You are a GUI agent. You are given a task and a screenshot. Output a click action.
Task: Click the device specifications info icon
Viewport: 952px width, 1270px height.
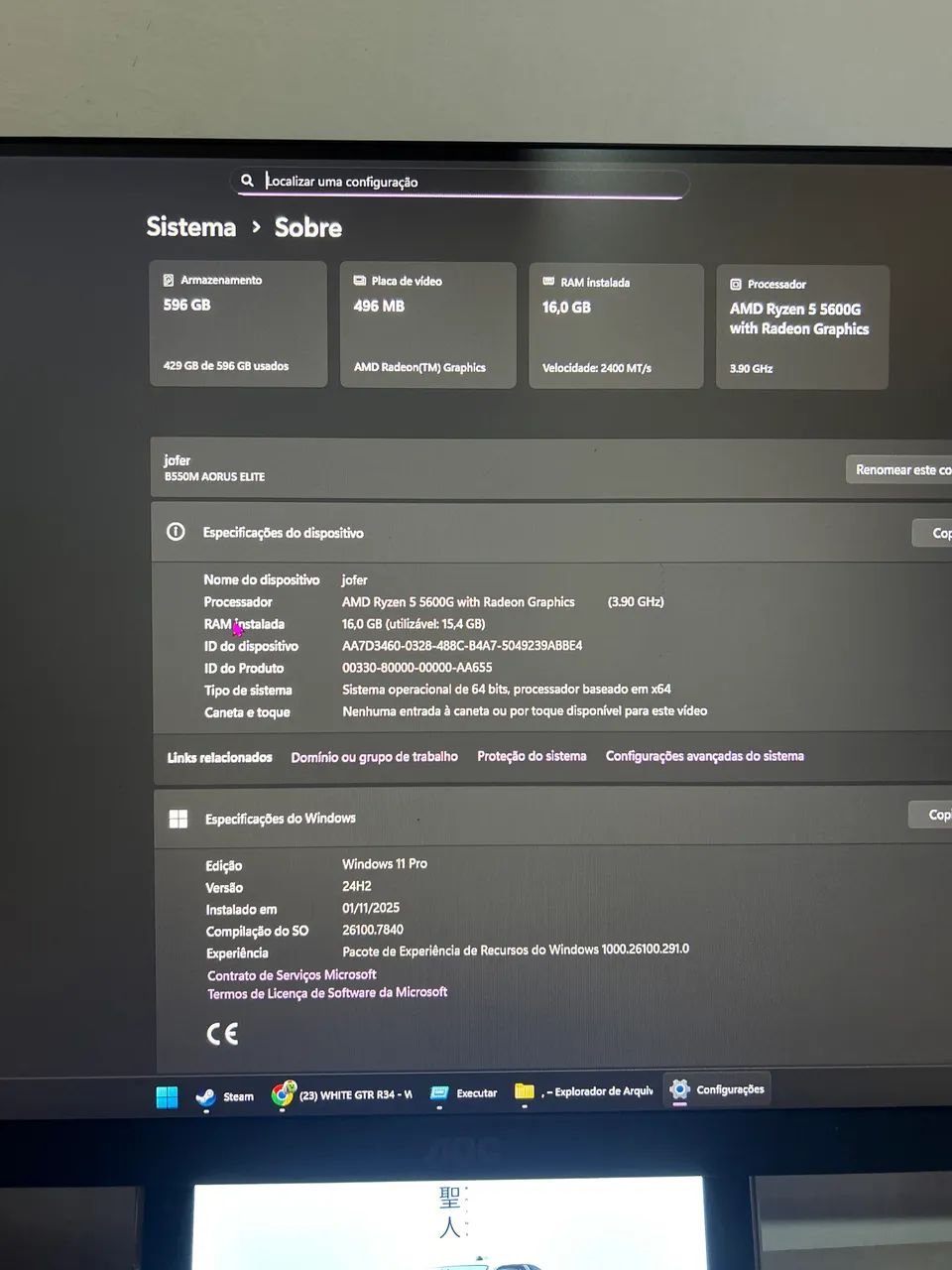(x=176, y=532)
